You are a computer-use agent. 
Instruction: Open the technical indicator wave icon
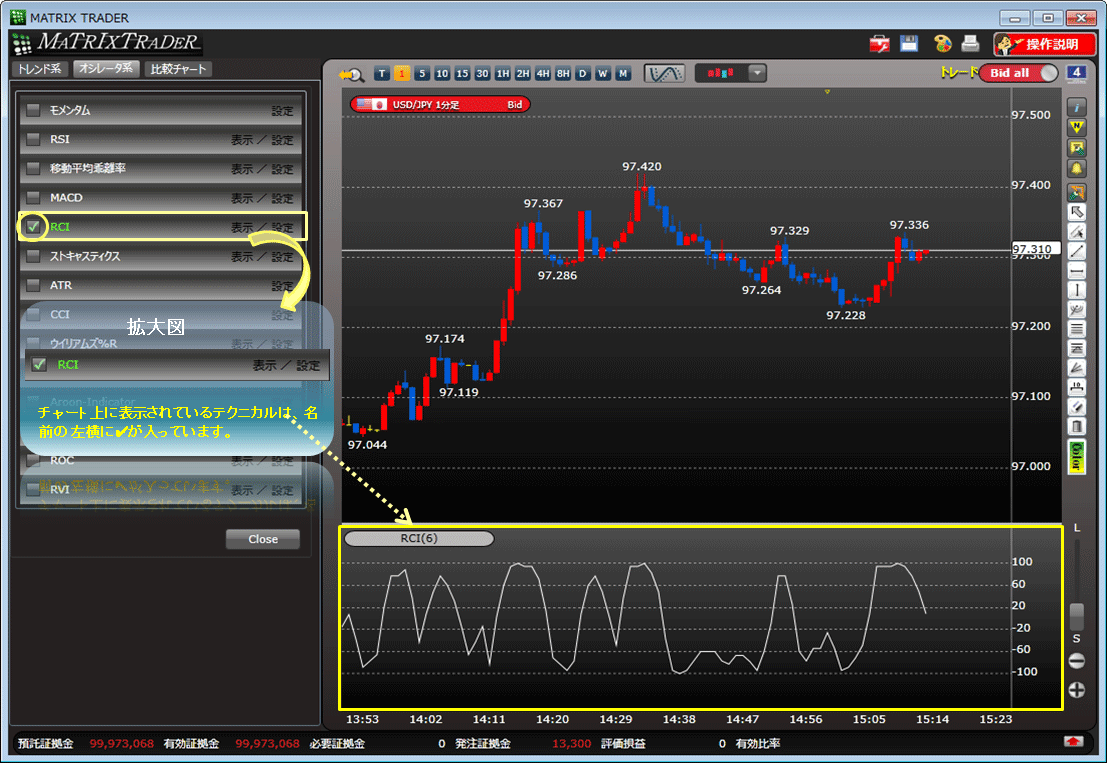(664, 73)
